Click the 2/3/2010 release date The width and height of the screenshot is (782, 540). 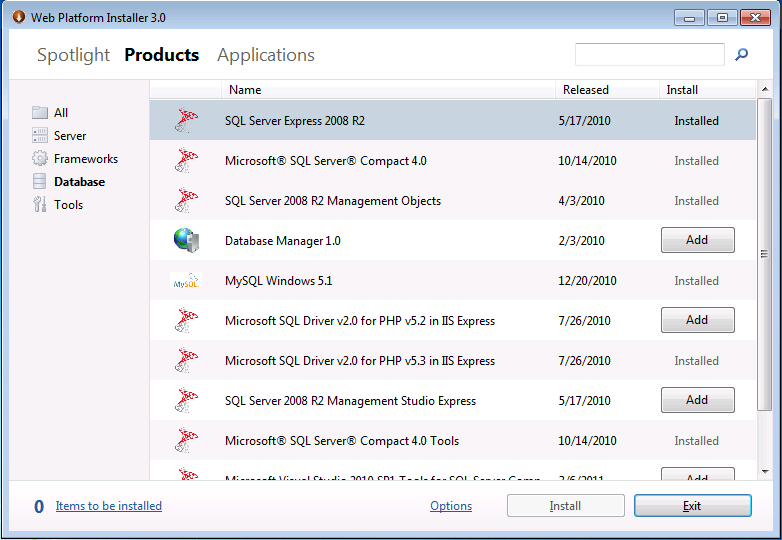coord(581,241)
